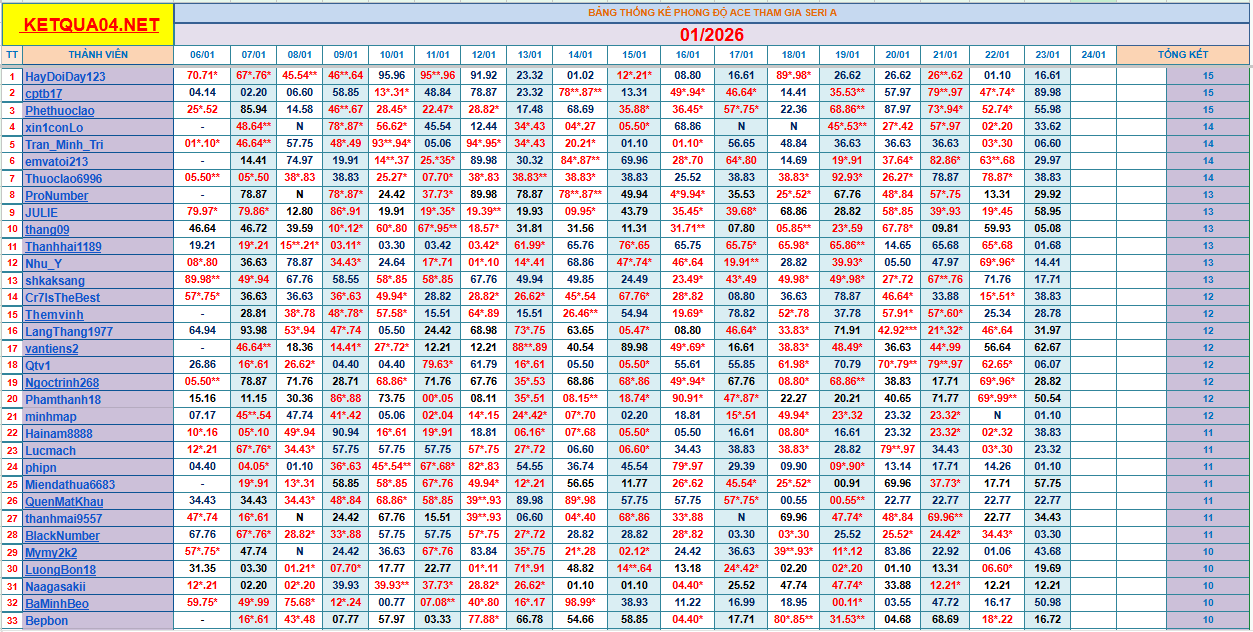Click the TỔNG KẾT column header
The image size is (1253, 632).
[x=1183, y=55]
